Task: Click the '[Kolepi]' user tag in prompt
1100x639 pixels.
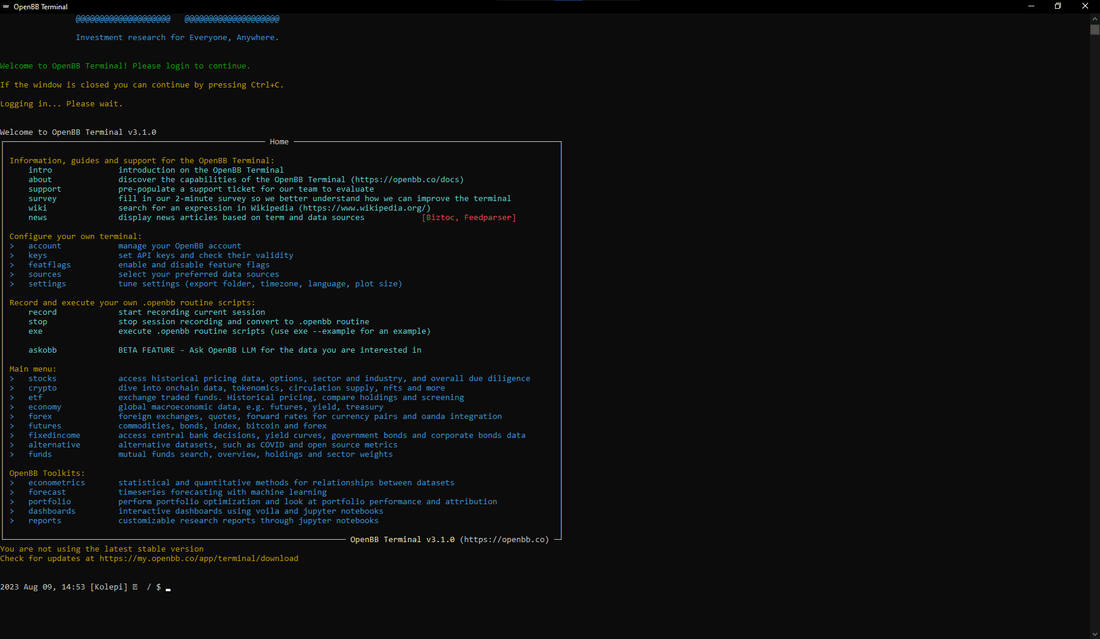Action: [x=109, y=587]
